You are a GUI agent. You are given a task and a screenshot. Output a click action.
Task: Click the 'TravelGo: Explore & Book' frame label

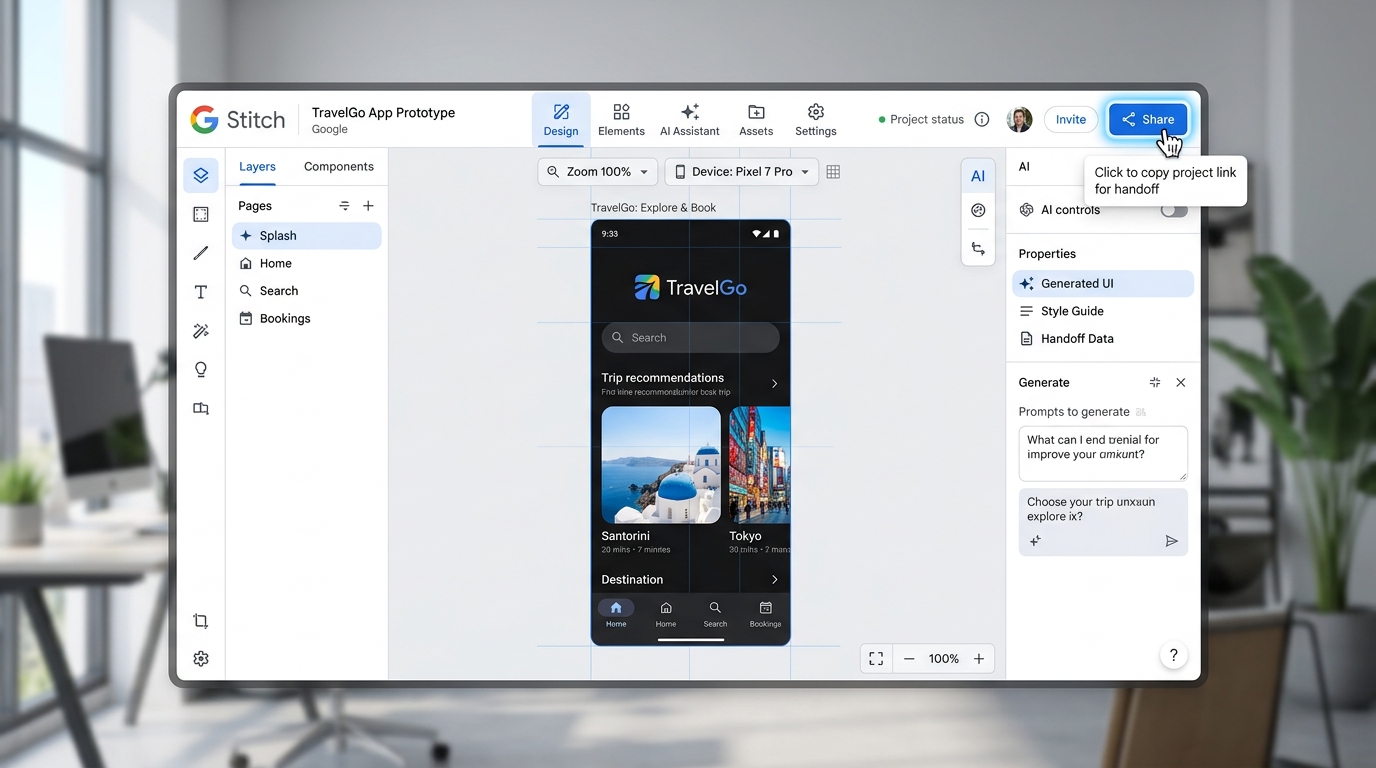point(653,208)
